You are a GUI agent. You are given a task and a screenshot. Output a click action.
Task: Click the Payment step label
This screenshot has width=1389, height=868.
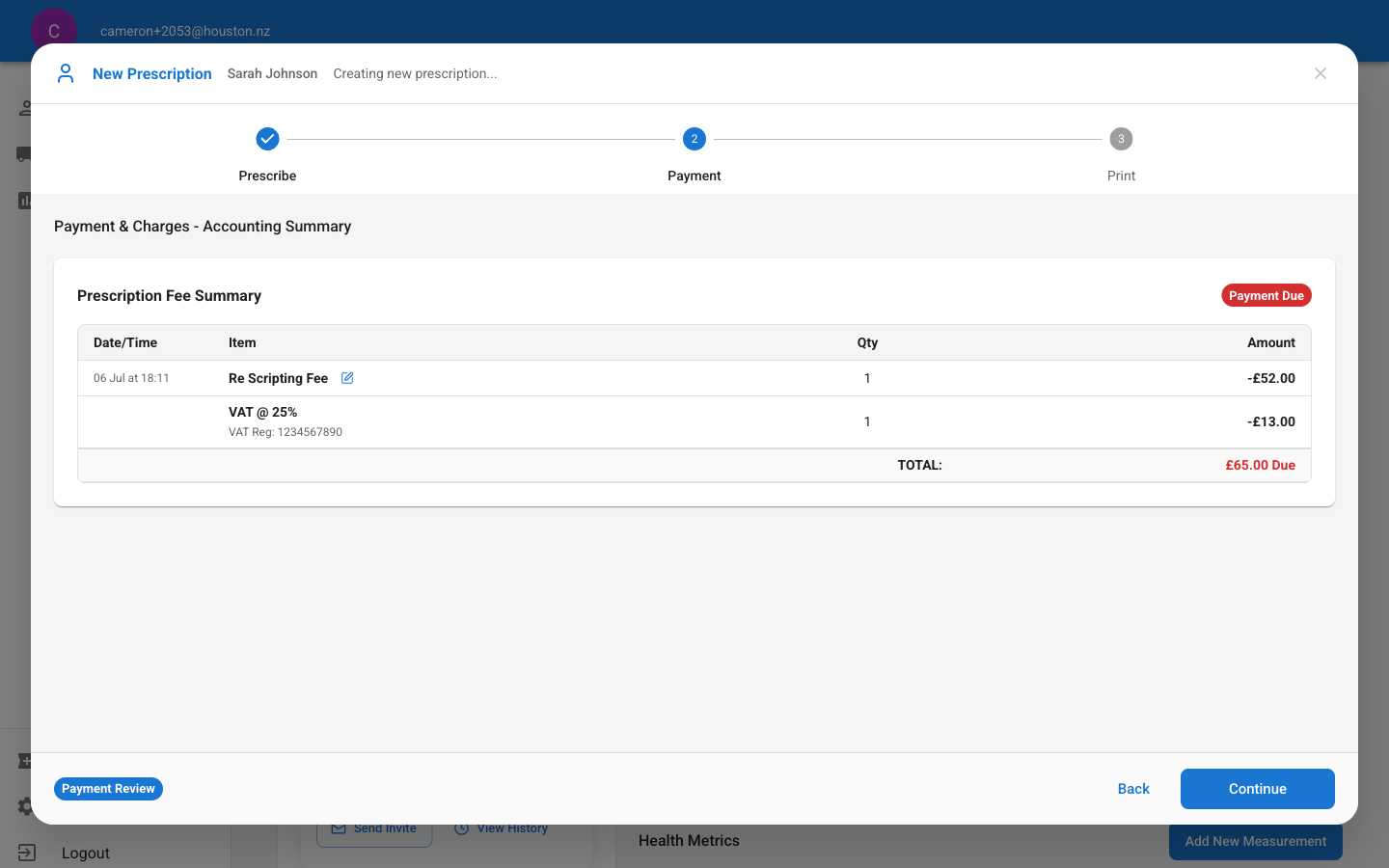coord(694,176)
